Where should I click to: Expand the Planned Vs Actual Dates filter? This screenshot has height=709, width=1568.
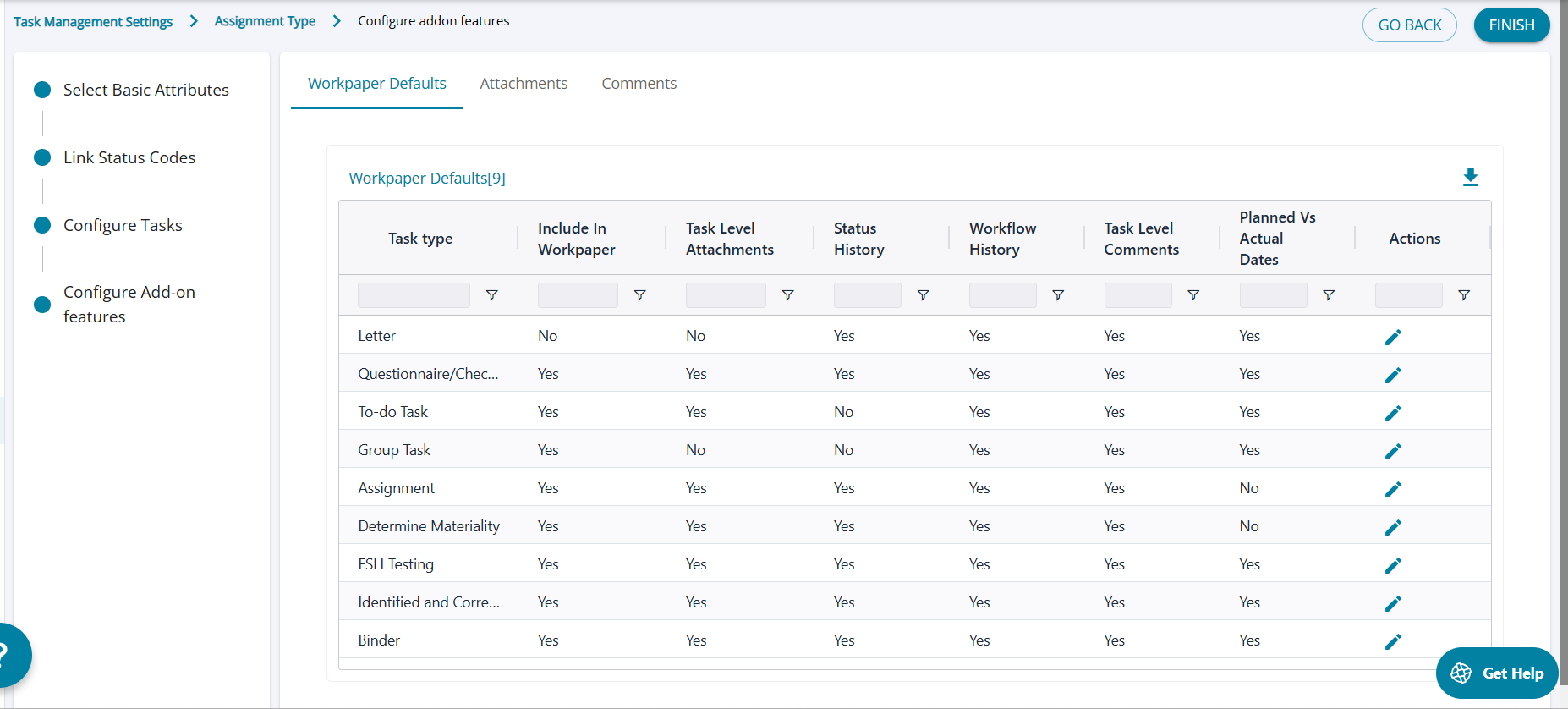1328,295
